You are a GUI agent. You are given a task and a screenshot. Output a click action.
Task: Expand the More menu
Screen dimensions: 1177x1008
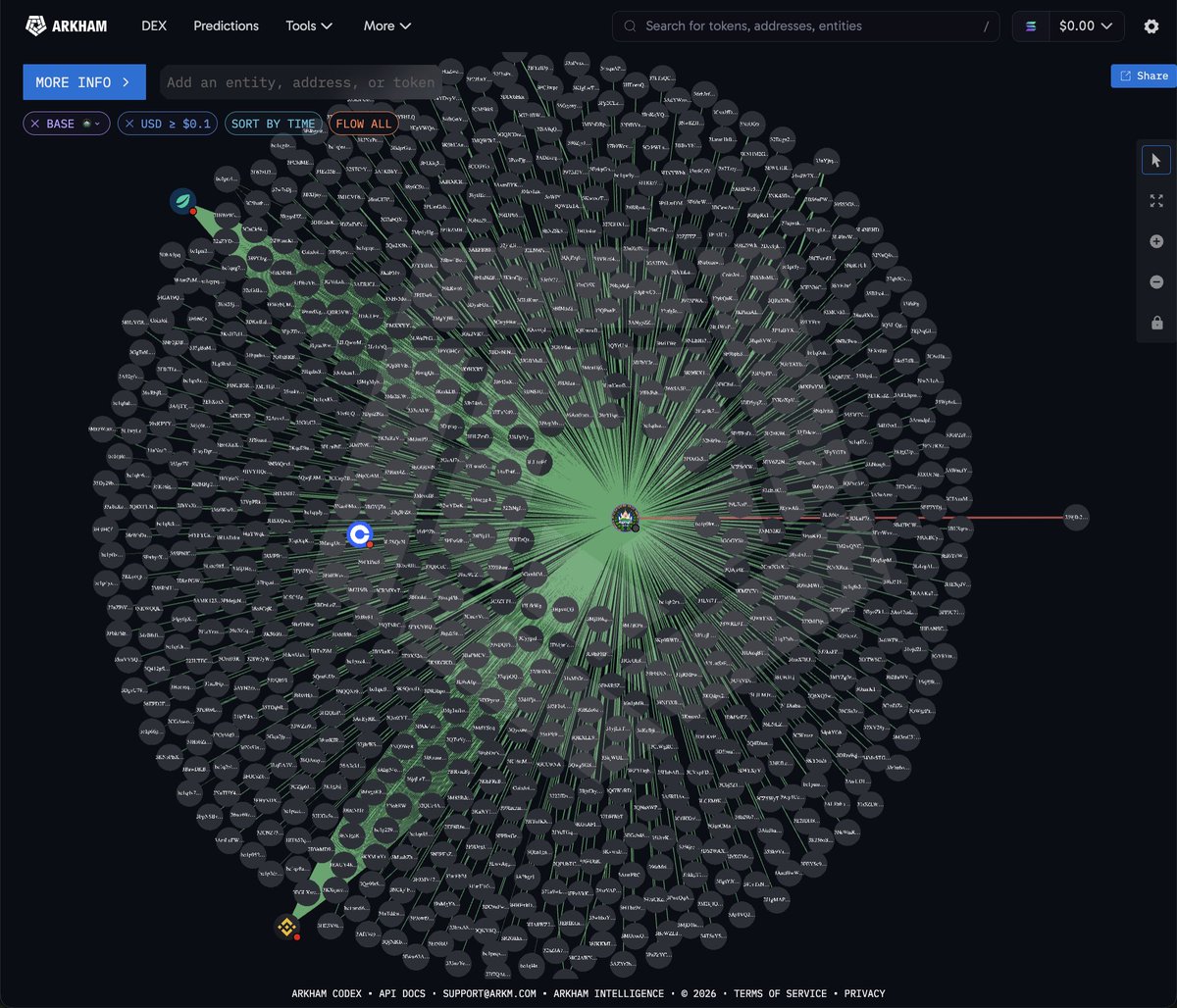point(387,25)
